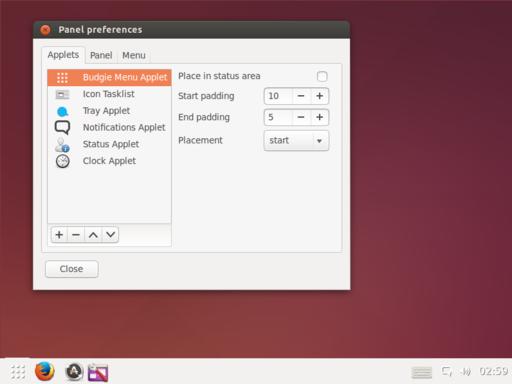The width and height of the screenshot is (512, 384).
Task: Switch to the Panel tab
Action: coord(101,55)
